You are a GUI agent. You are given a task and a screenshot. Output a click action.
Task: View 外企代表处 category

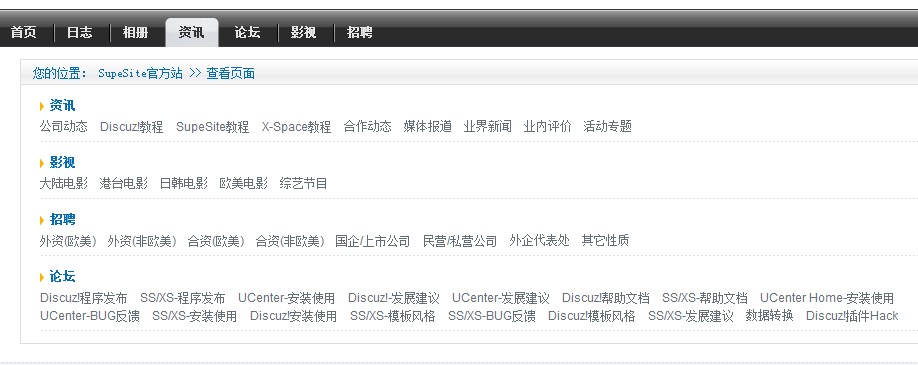coord(539,240)
